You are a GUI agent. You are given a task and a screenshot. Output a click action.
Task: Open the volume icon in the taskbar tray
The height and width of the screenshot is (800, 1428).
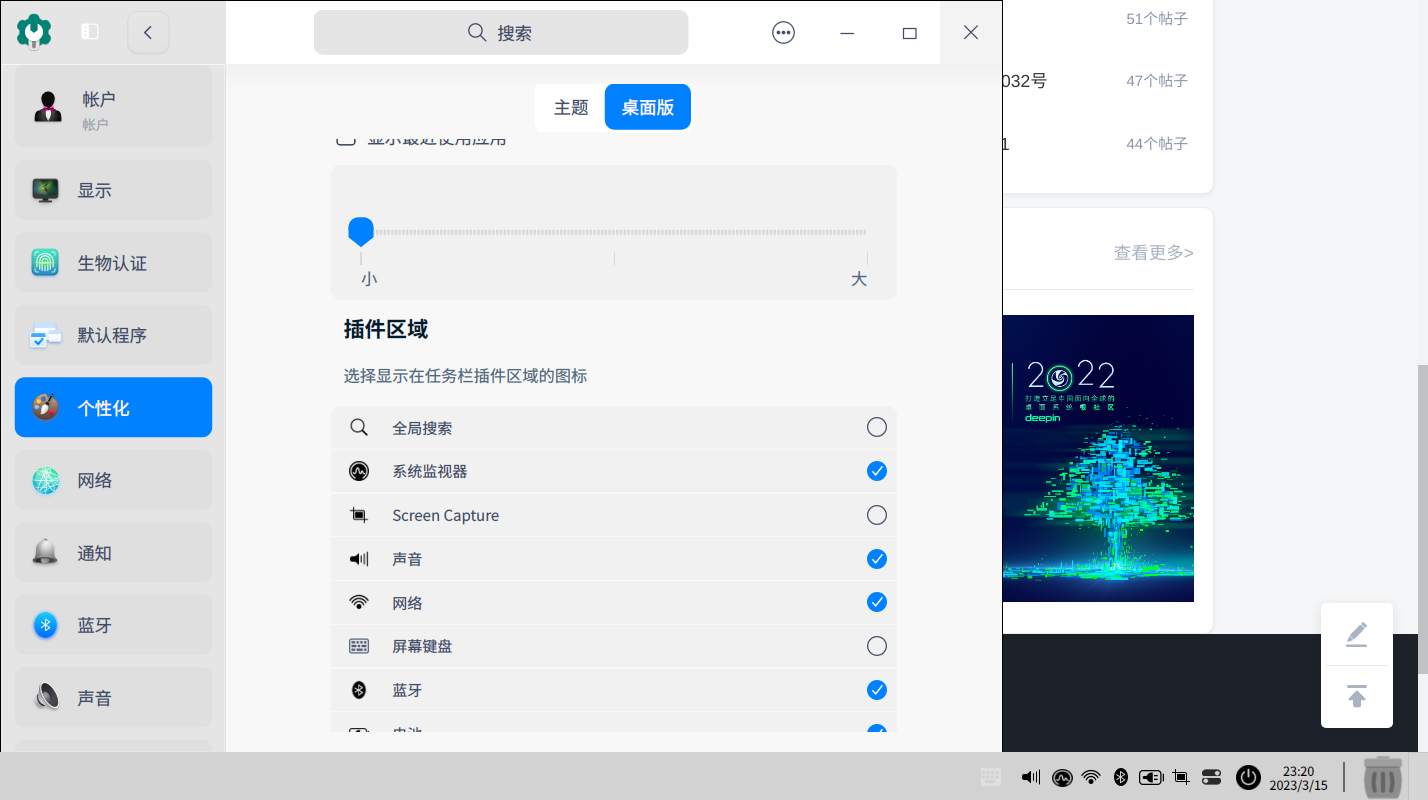[x=1031, y=777]
